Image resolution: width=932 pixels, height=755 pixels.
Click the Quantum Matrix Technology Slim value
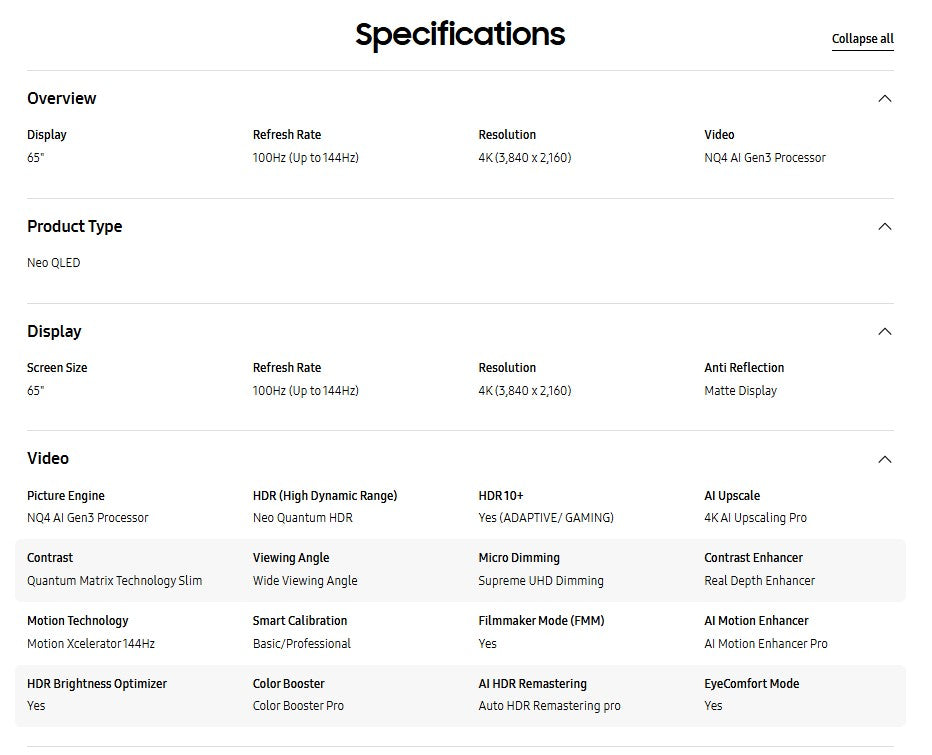pos(115,581)
